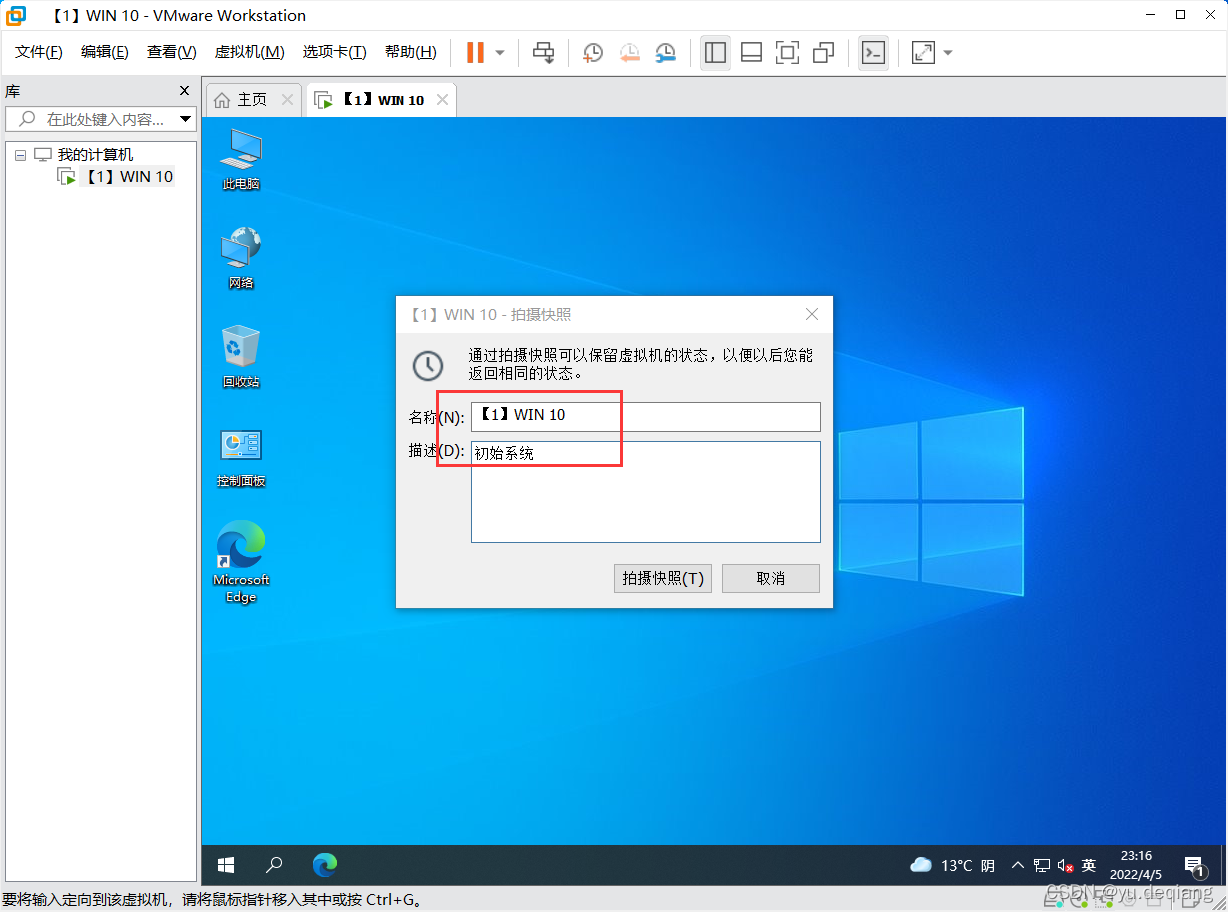This screenshot has width=1228, height=912.
Task: Click the VMware Workstation title bar logo
Action: click(x=16, y=15)
